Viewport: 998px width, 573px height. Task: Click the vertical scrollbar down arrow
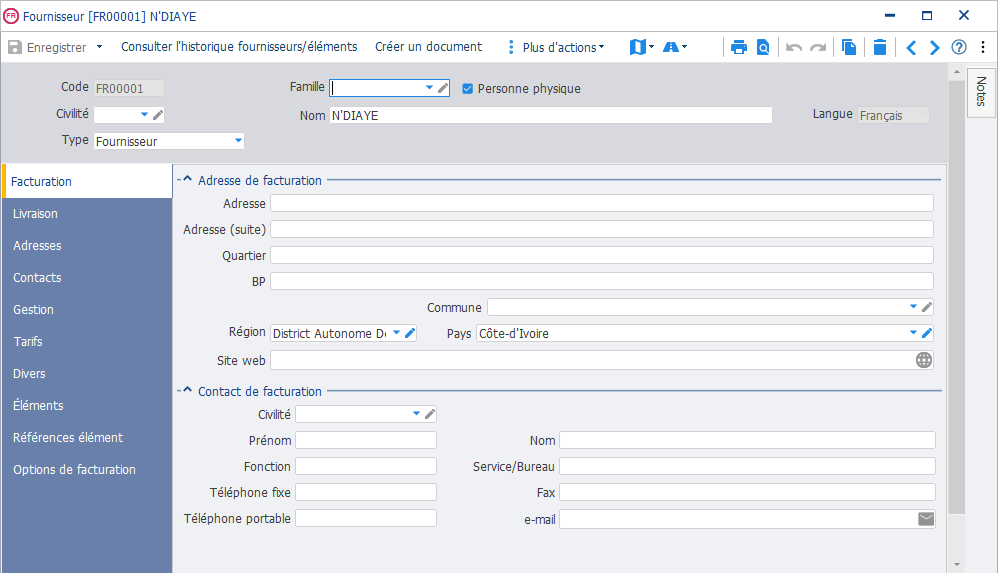[x=957, y=565]
